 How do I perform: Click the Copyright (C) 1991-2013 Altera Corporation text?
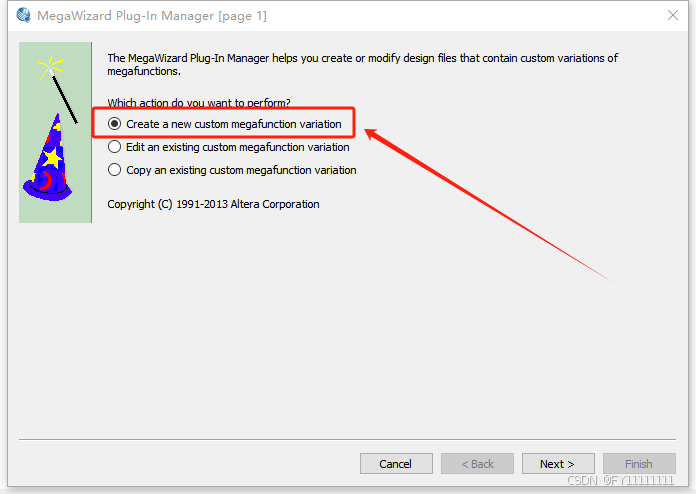(x=214, y=204)
